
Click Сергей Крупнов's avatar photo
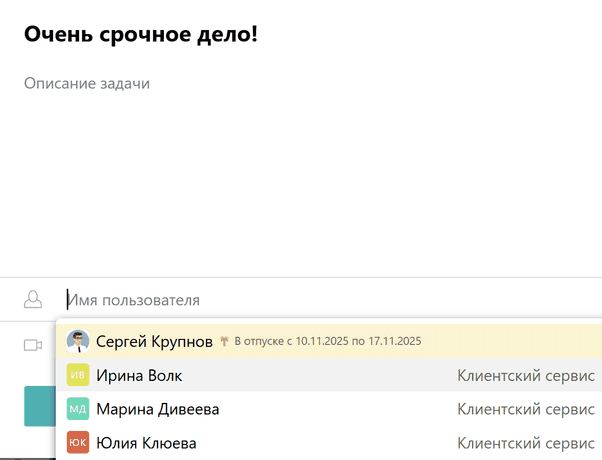78,341
